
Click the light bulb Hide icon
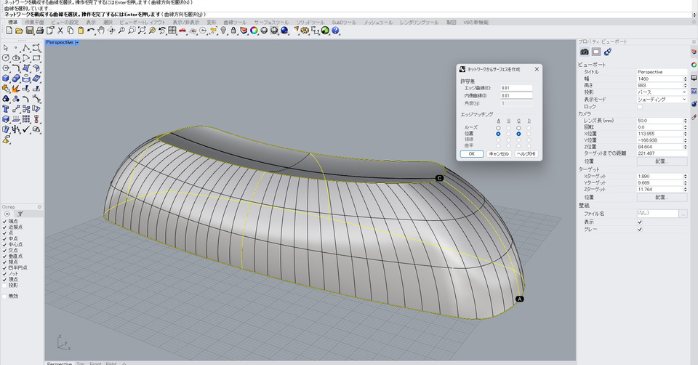[x=223, y=31]
